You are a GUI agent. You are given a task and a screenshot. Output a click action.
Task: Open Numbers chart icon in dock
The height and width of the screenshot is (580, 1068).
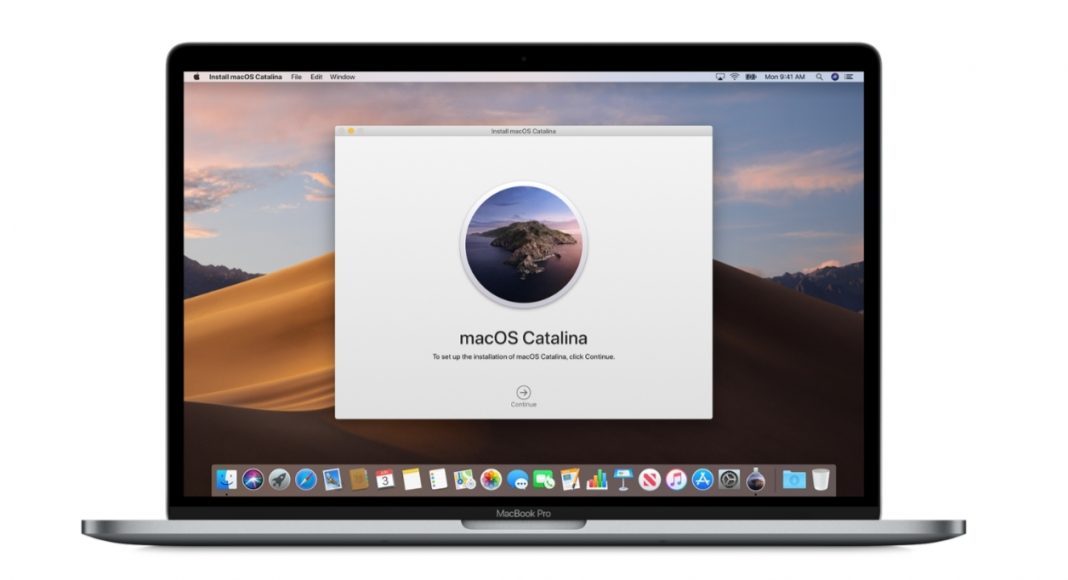pos(597,480)
